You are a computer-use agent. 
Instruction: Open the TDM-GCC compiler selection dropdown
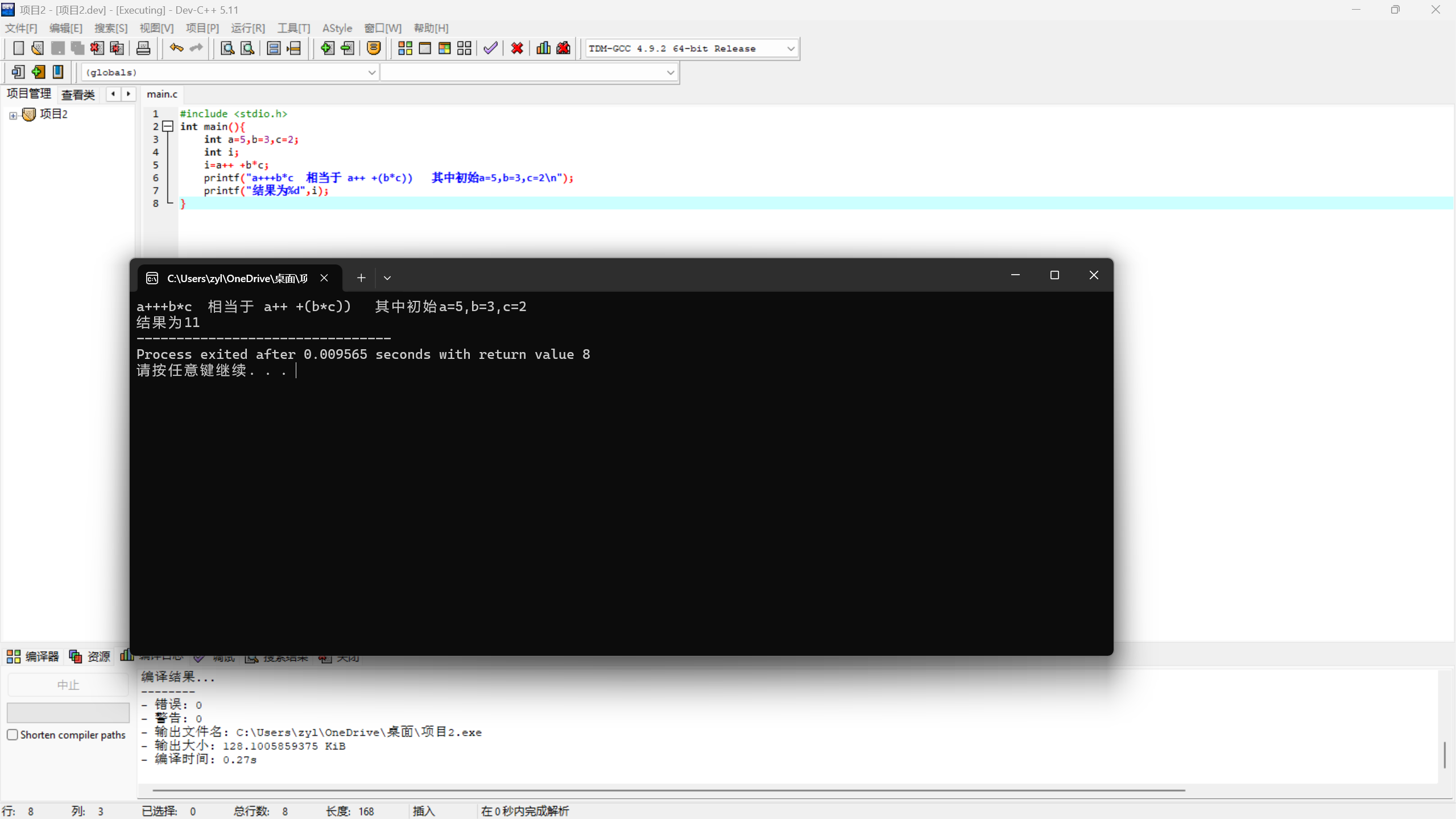tap(791, 49)
